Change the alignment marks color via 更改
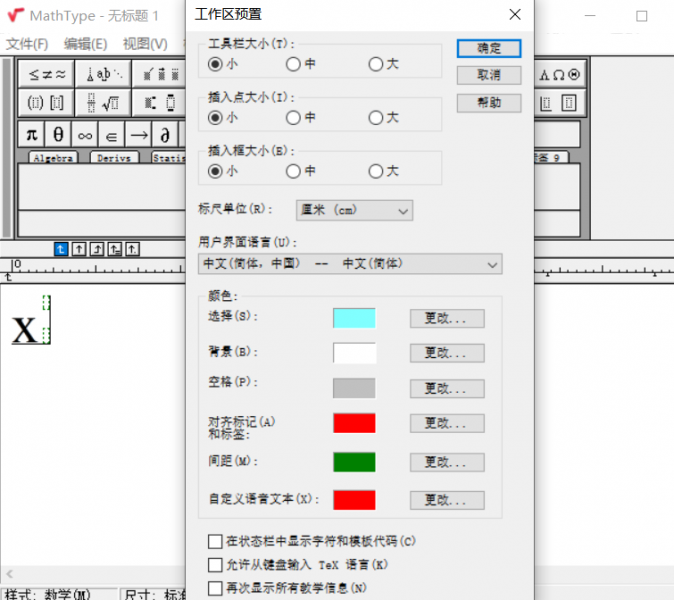 click(x=447, y=423)
